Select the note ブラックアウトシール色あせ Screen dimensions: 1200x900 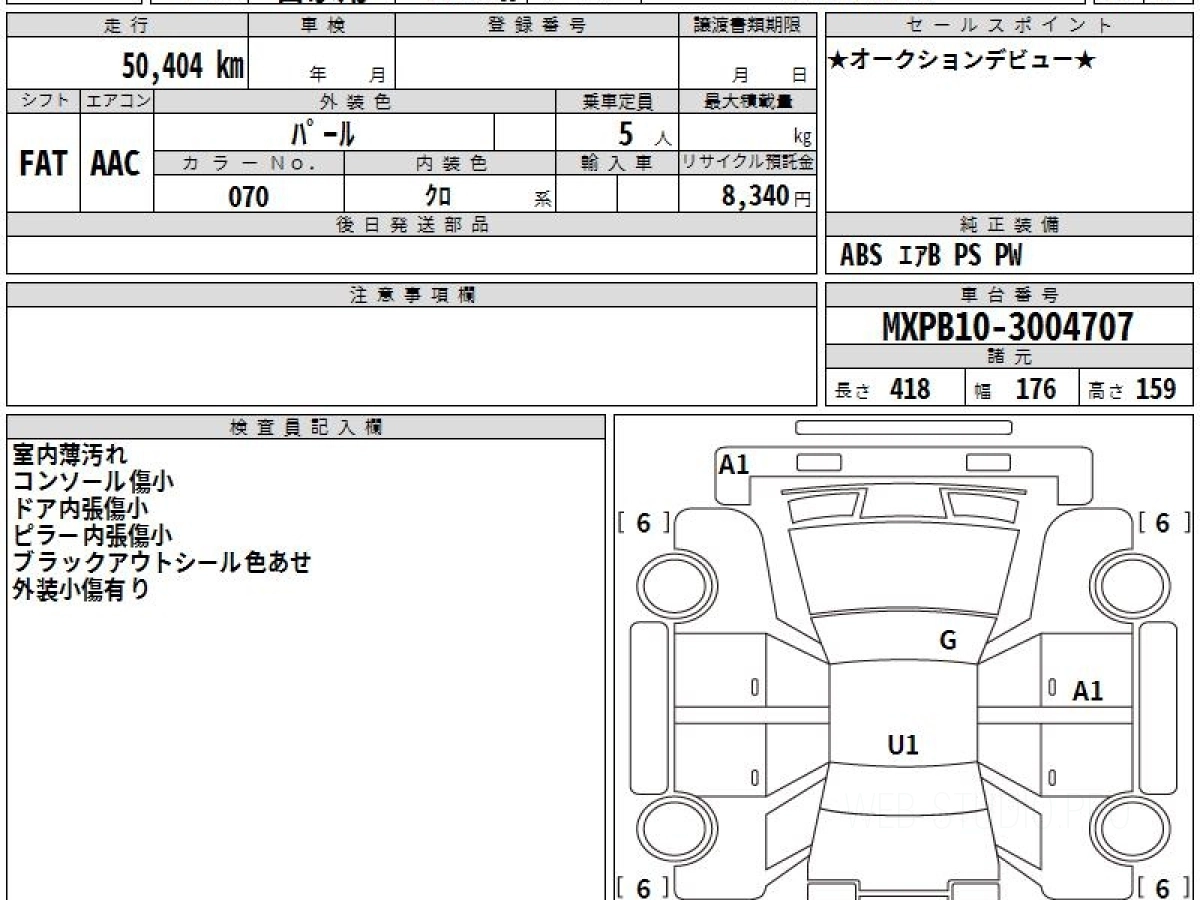pyautogui.click(x=161, y=563)
